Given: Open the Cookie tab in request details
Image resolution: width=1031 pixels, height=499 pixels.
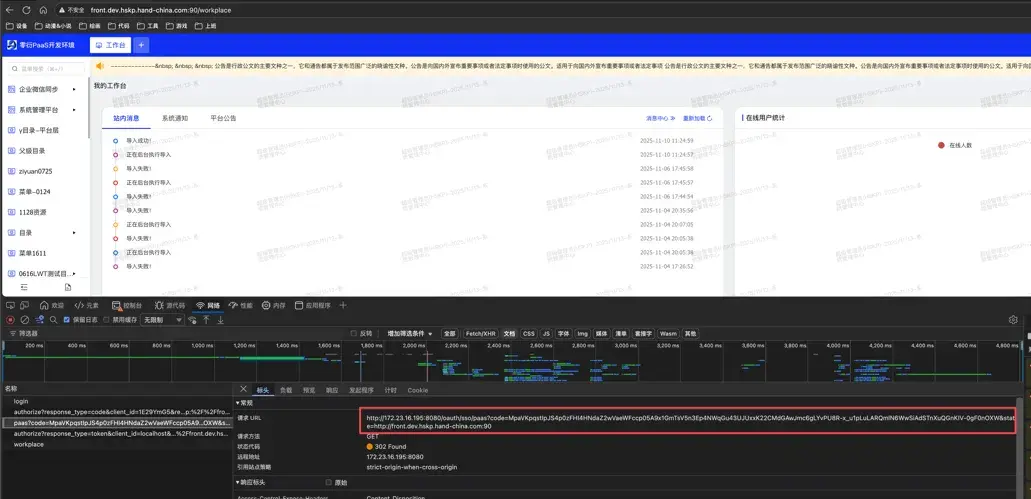Looking at the screenshot, I should 417,390.
